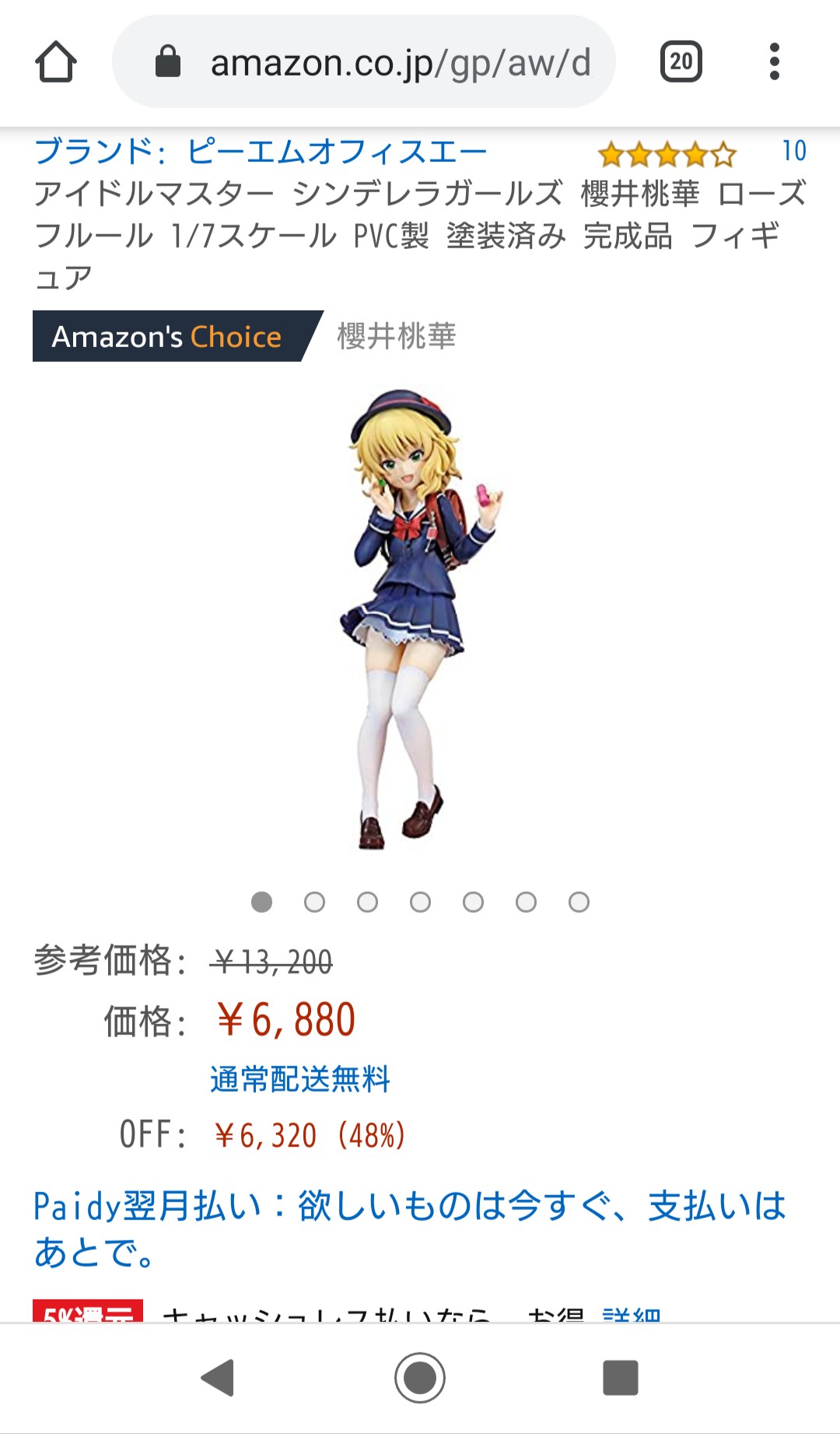Tap the Android recent apps square button

click(621, 1378)
